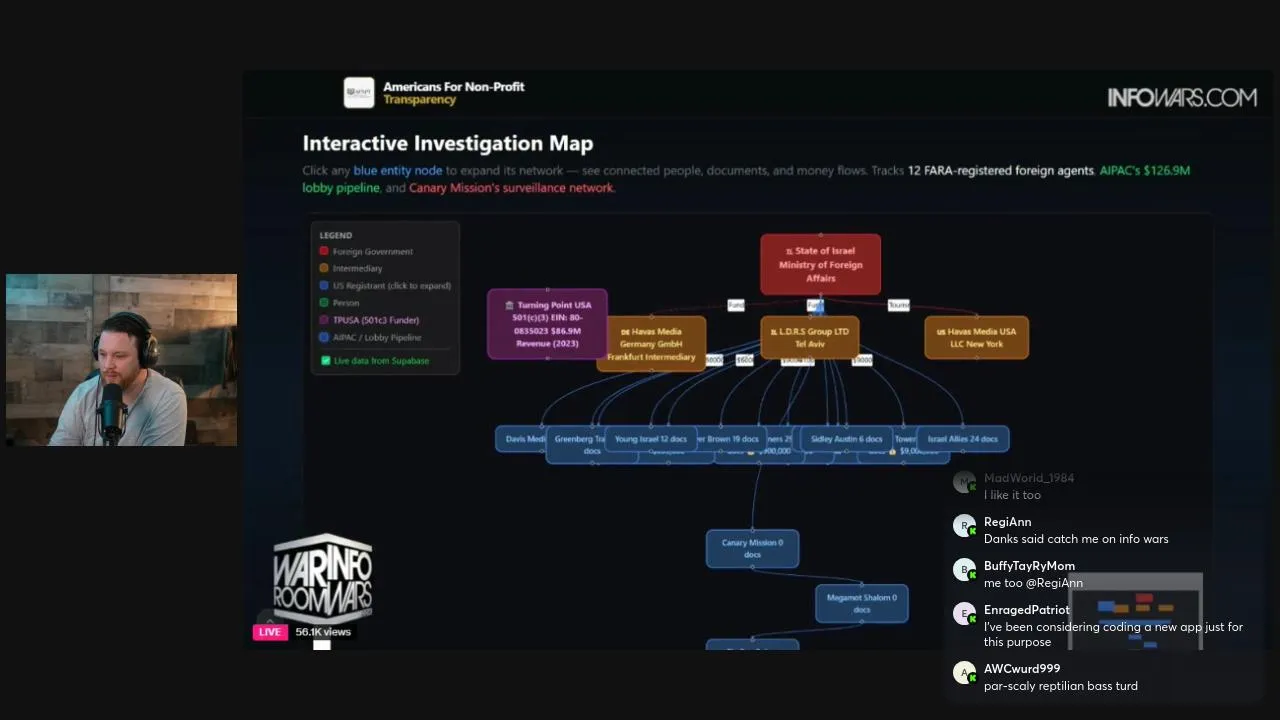Click the INFOWARS.COM logo

click(x=1182, y=98)
